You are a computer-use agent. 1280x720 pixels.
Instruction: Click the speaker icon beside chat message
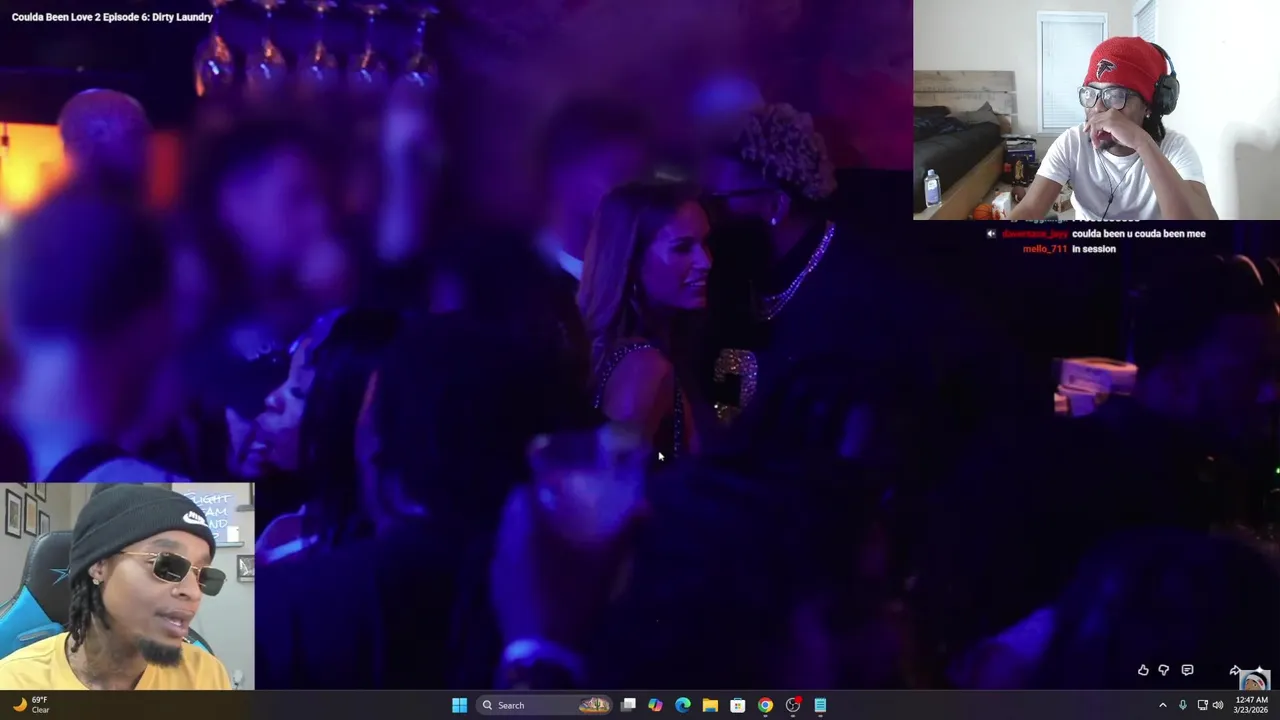(991, 234)
